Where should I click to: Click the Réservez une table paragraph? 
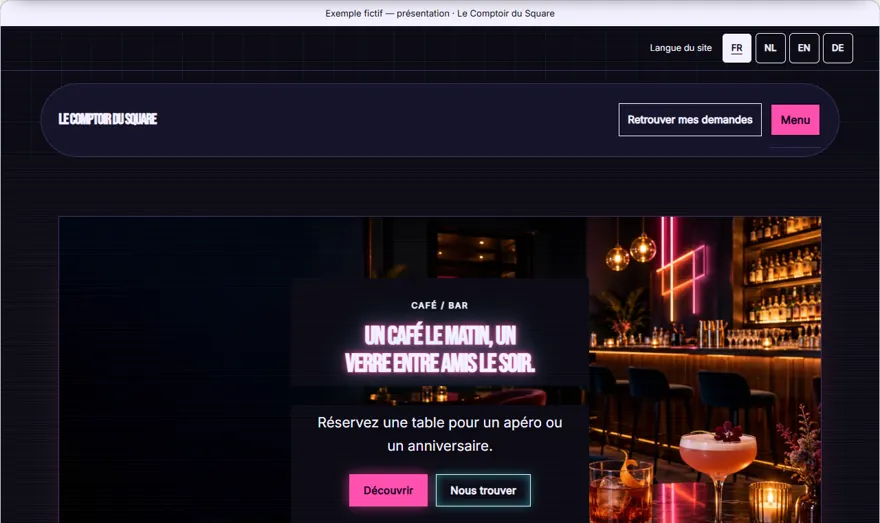tap(439, 434)
